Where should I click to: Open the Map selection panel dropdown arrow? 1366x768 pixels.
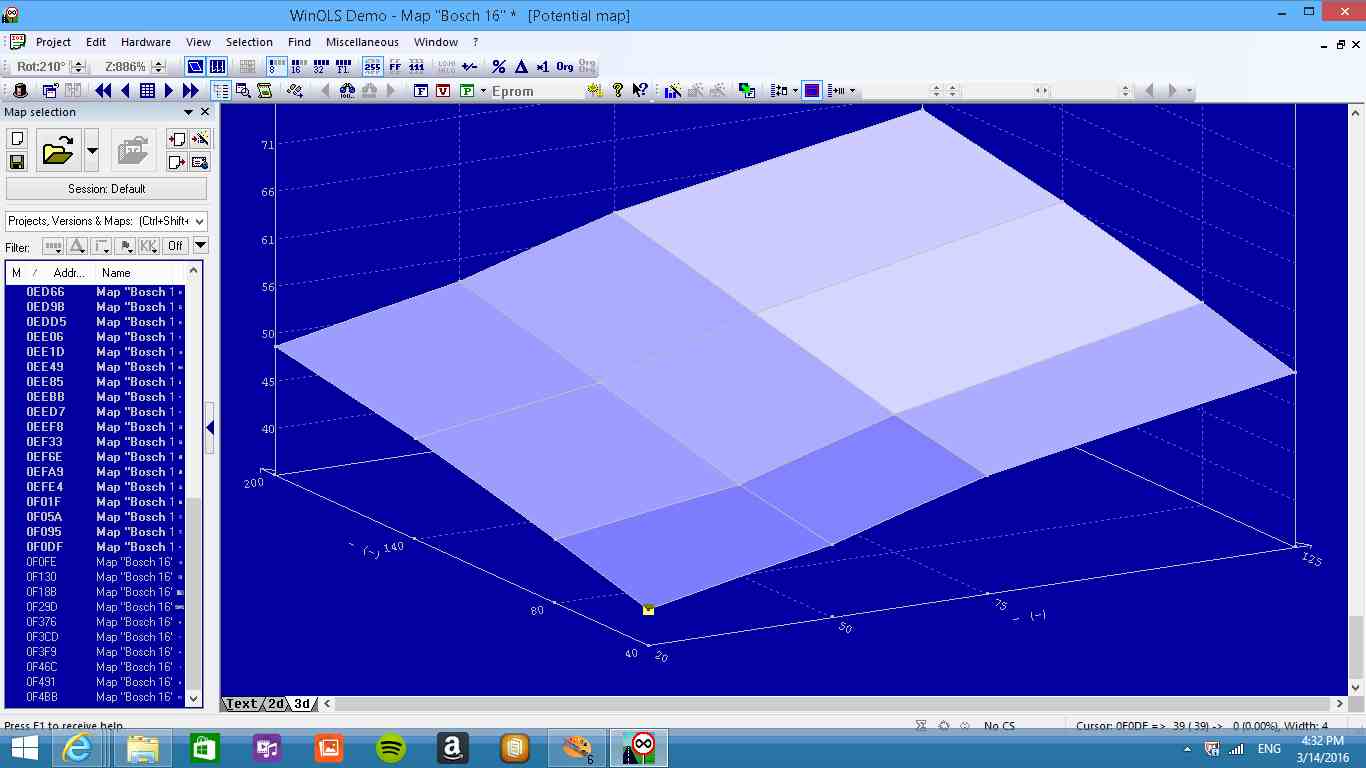pos(188,112)
